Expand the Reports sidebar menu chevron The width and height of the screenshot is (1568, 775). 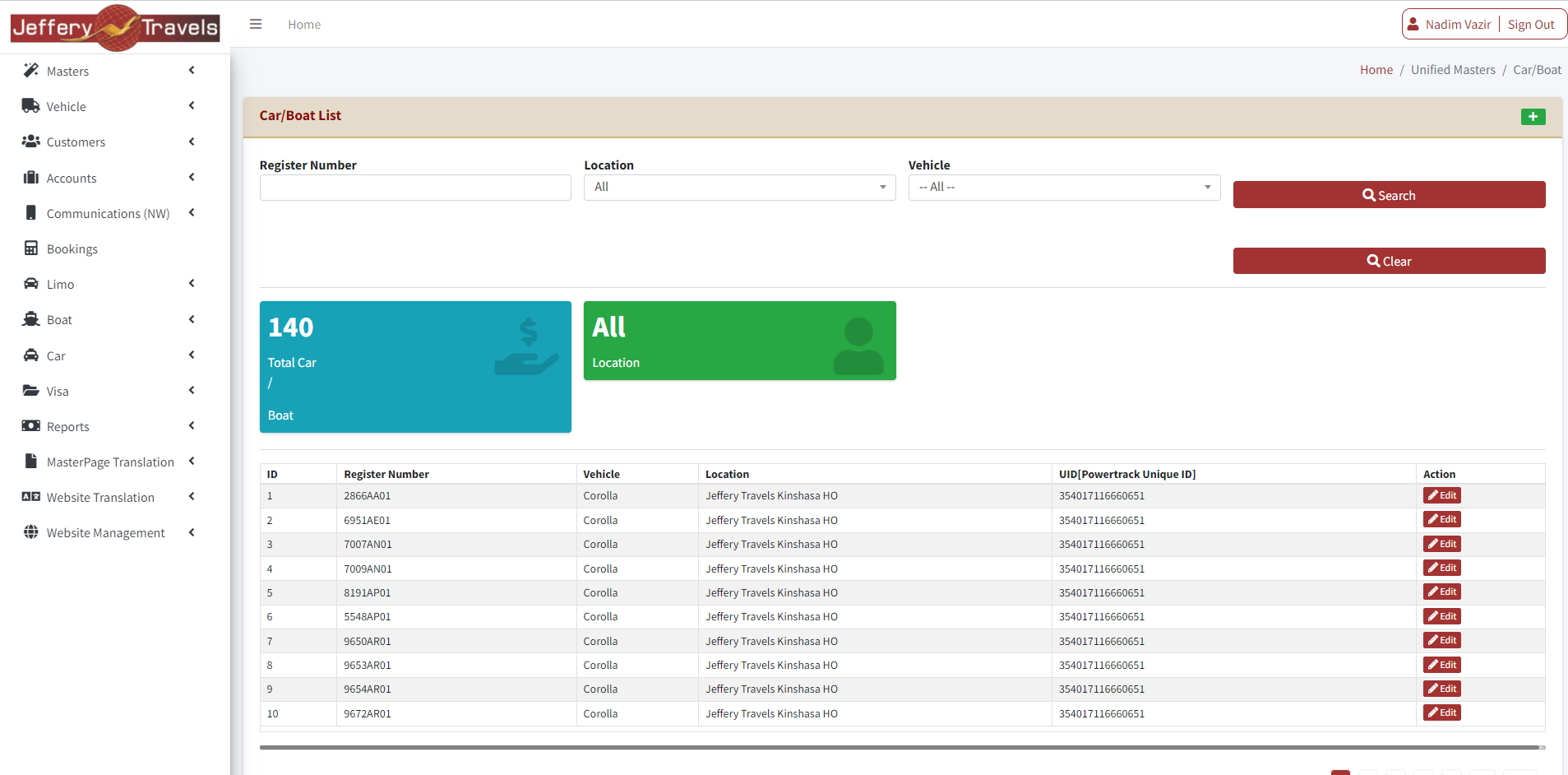coord(192,425)
